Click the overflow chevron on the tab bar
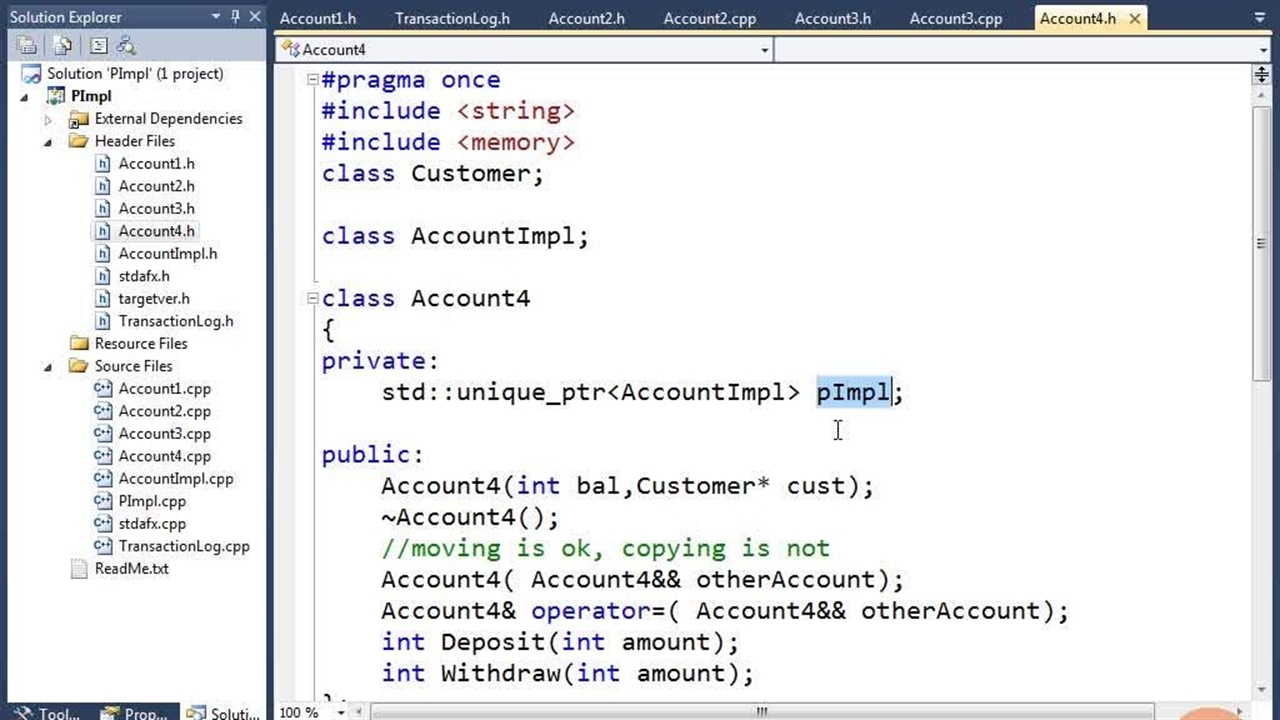Image resolution: width=1280 pixels, height=720 pixels. pyautogui.click(x=1258, y=17)
